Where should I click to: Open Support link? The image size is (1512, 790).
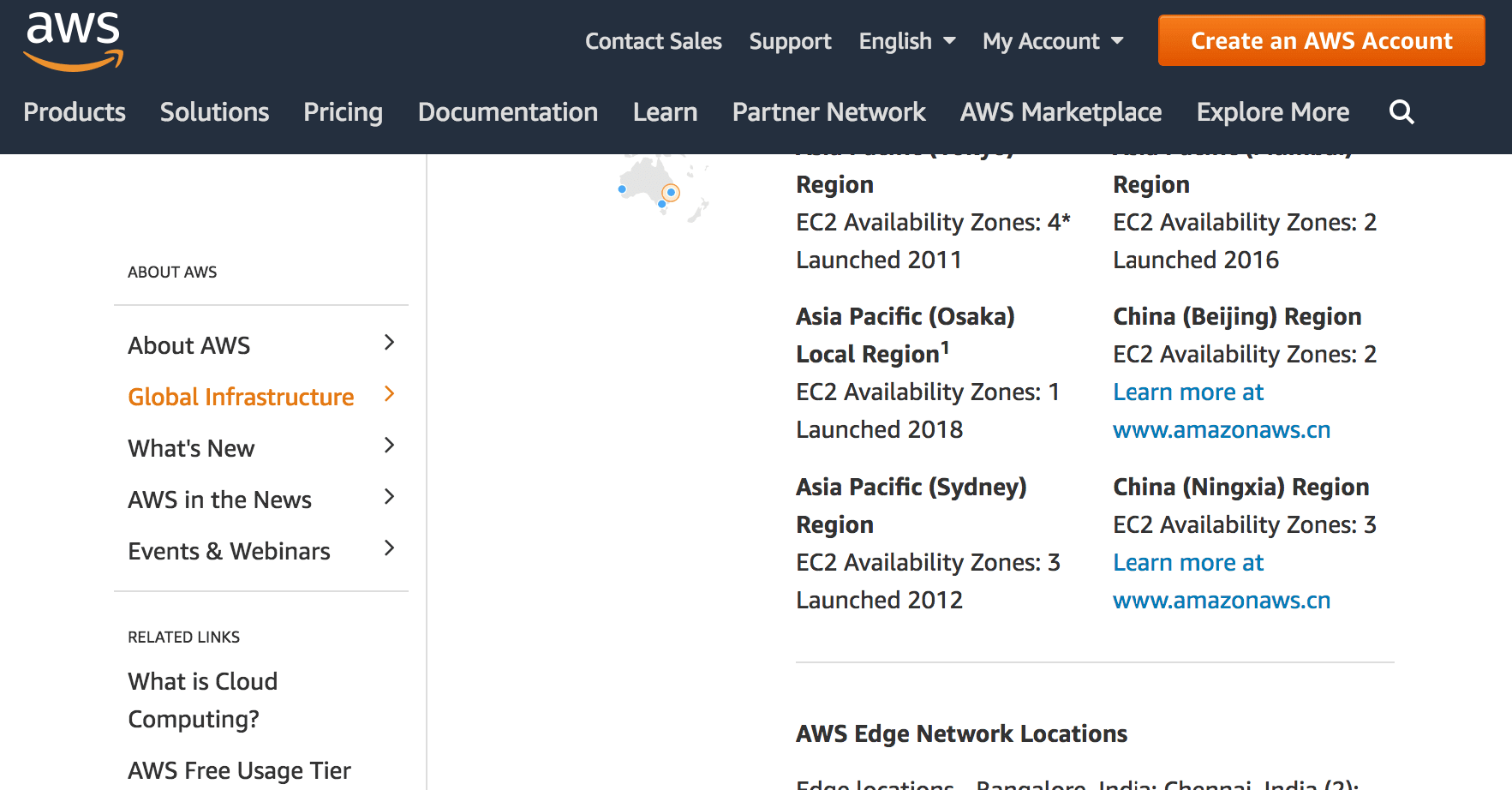pos(790,41)
